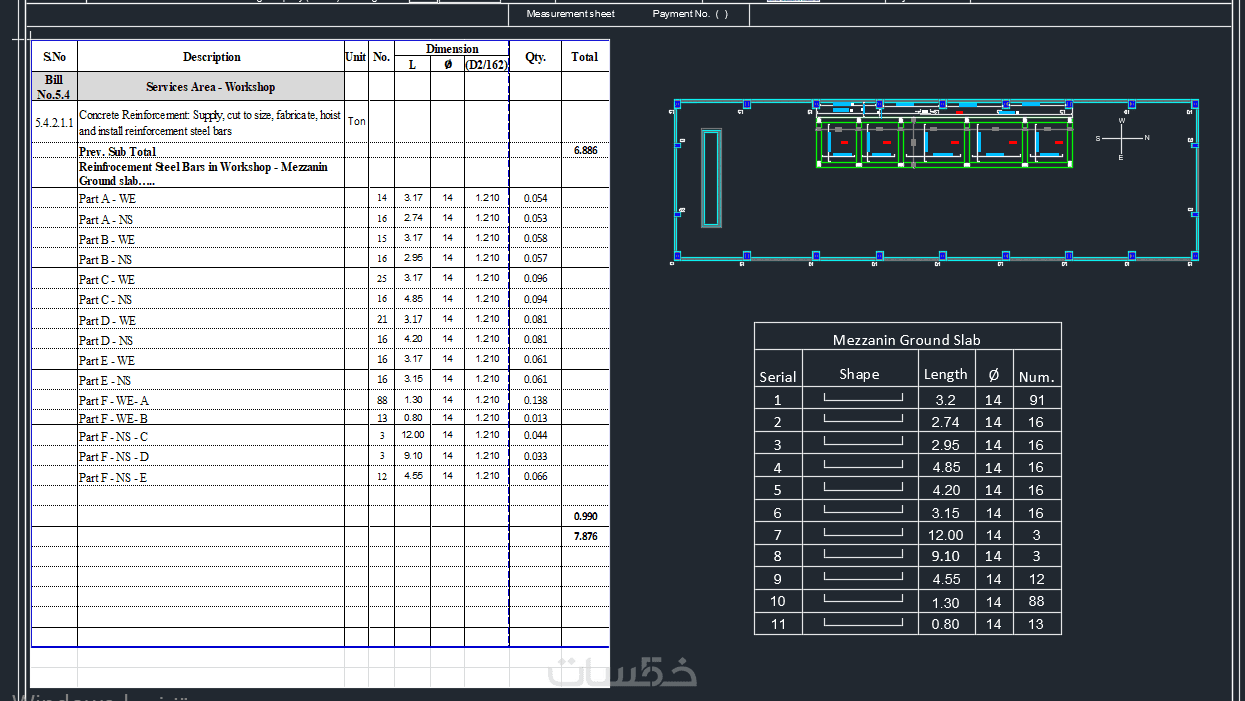Select the tall narrow rectangle inside floor plan
1245x701 pixels.
[x=711, y=179]
